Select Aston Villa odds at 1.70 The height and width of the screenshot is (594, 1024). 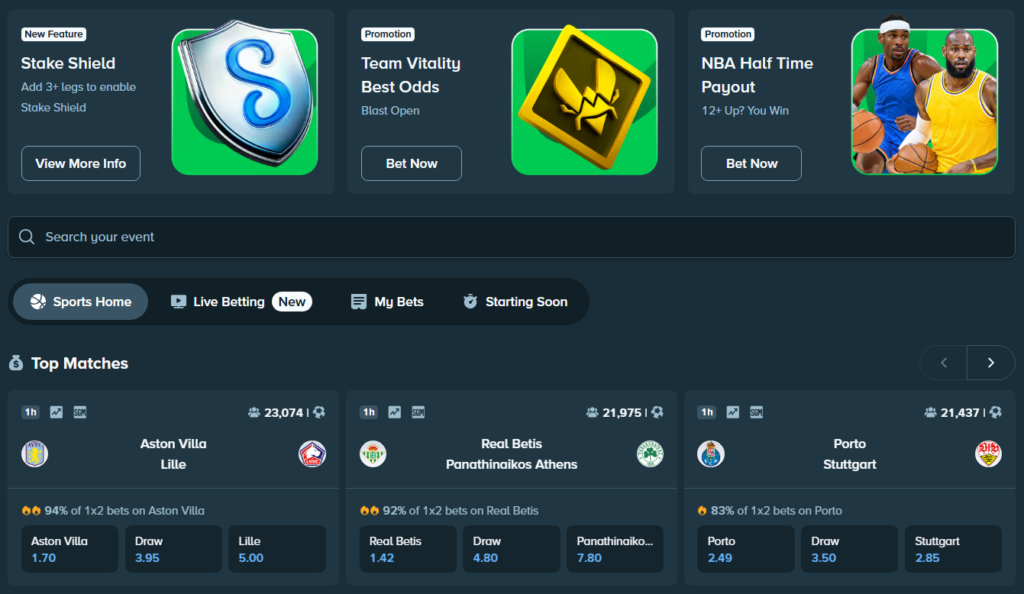click(x=70, y=549)
